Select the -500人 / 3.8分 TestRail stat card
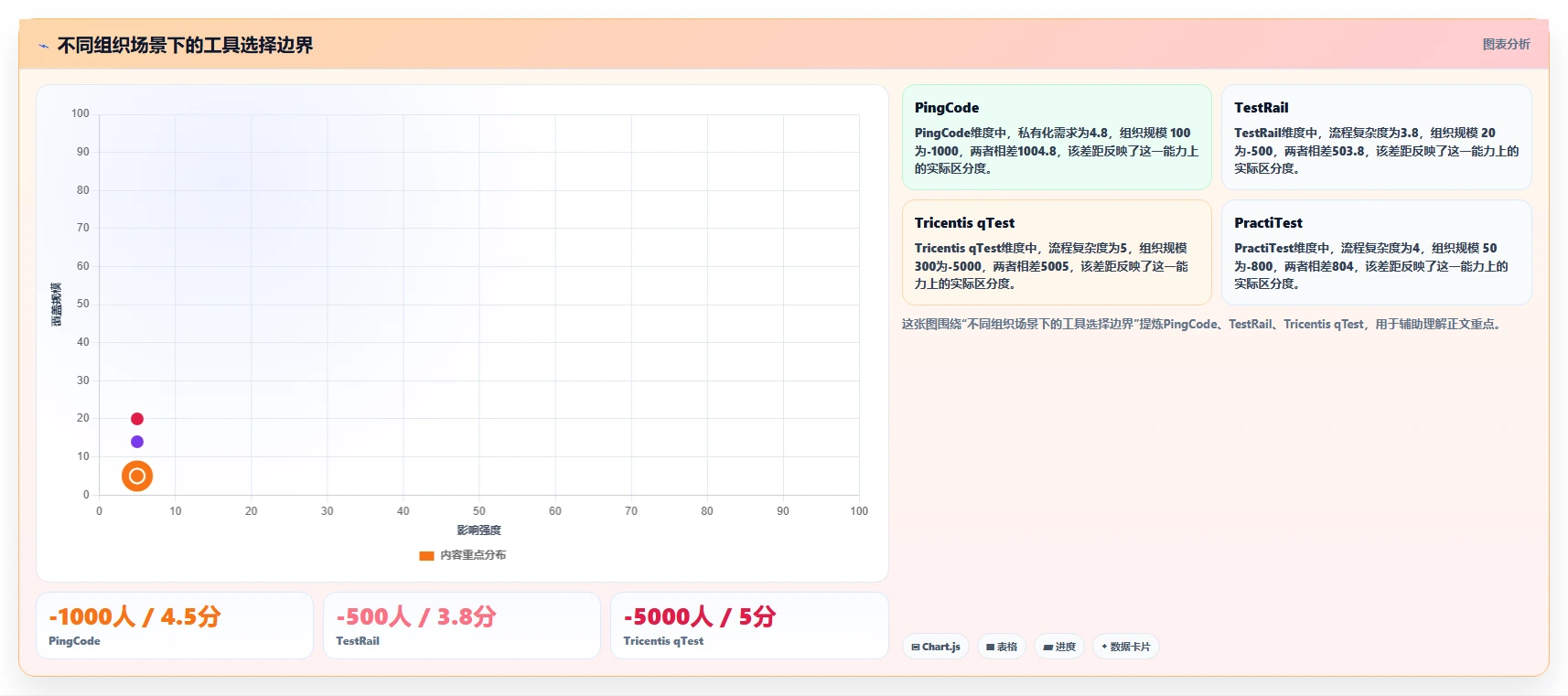 [462, 626]
